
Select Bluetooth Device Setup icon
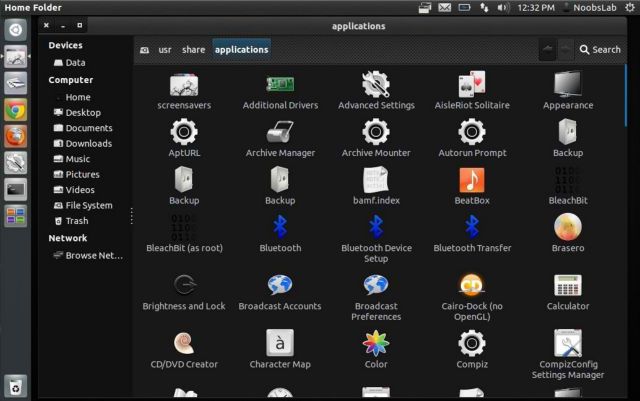pyautogui.click(x=376, y=227)
